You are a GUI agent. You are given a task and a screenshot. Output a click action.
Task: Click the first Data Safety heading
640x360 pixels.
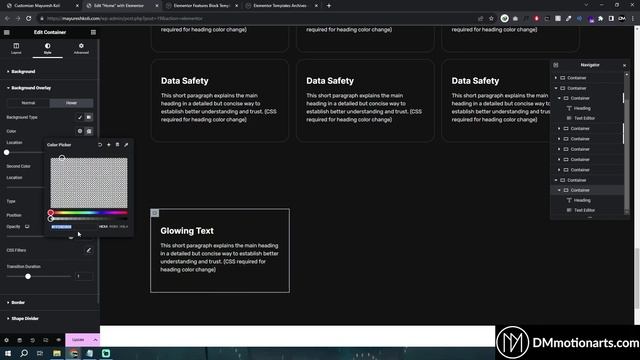(184, 81)
